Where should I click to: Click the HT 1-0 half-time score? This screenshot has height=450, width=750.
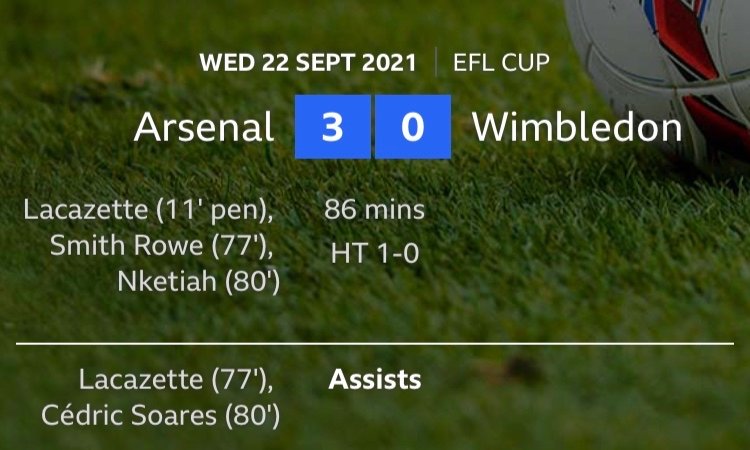(375, 254)
